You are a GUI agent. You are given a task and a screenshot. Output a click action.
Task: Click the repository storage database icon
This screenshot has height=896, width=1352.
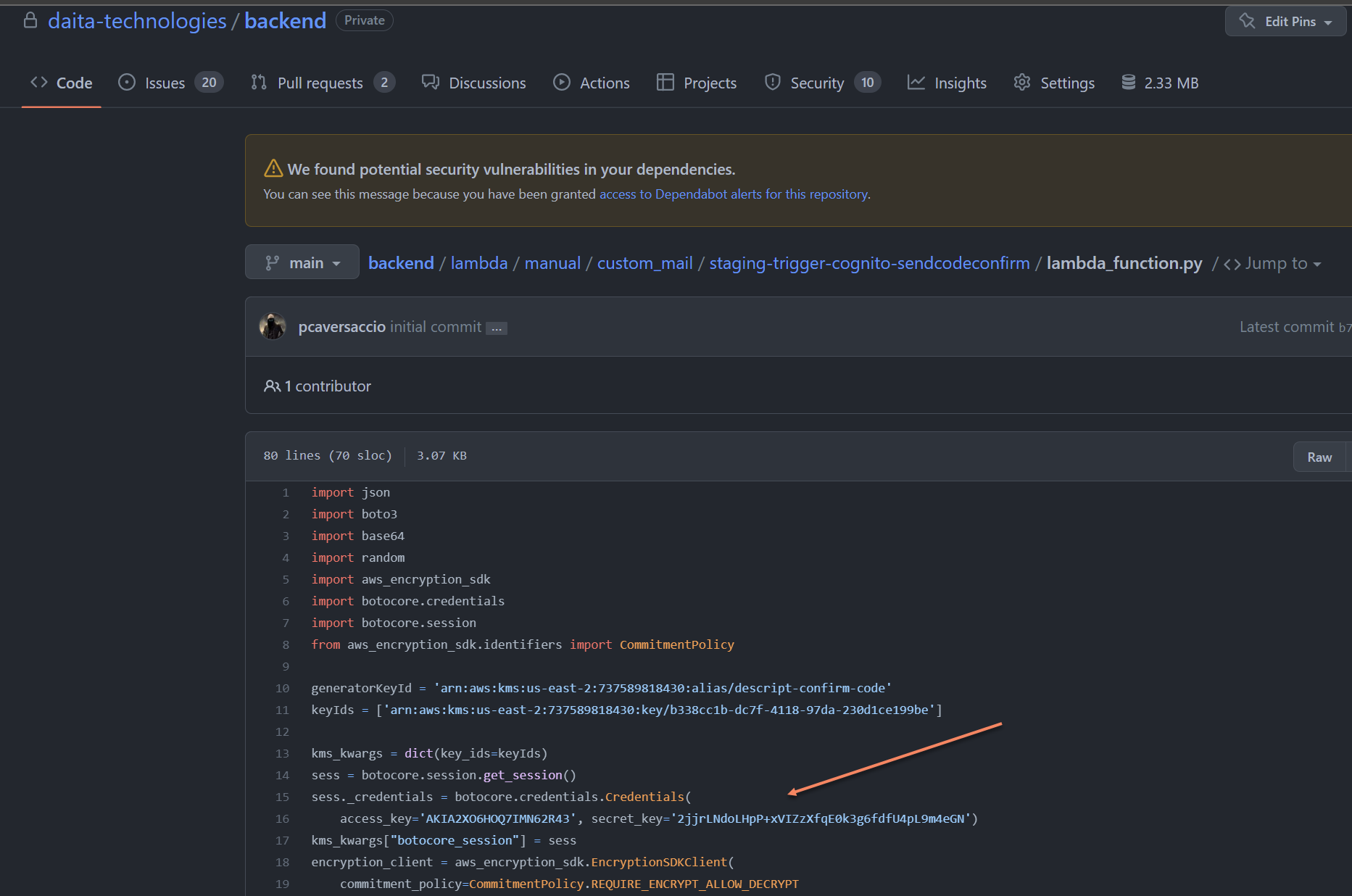pyautogui.click(x=1128, y=83)
